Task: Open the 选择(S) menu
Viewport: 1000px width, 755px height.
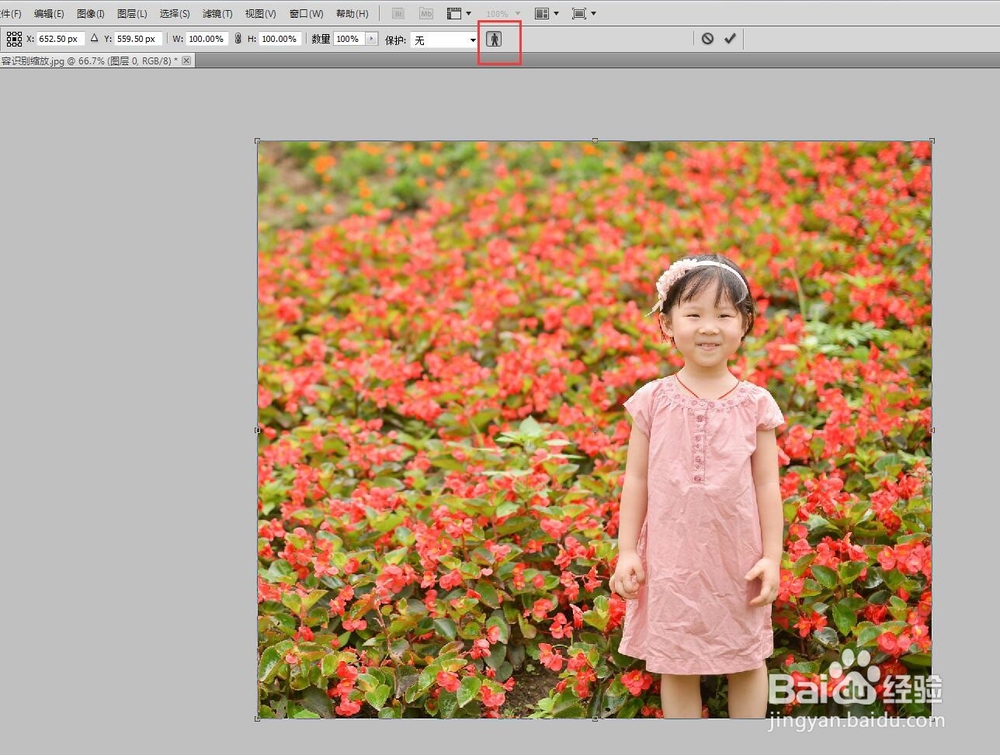Action: [x=175, y=13]
